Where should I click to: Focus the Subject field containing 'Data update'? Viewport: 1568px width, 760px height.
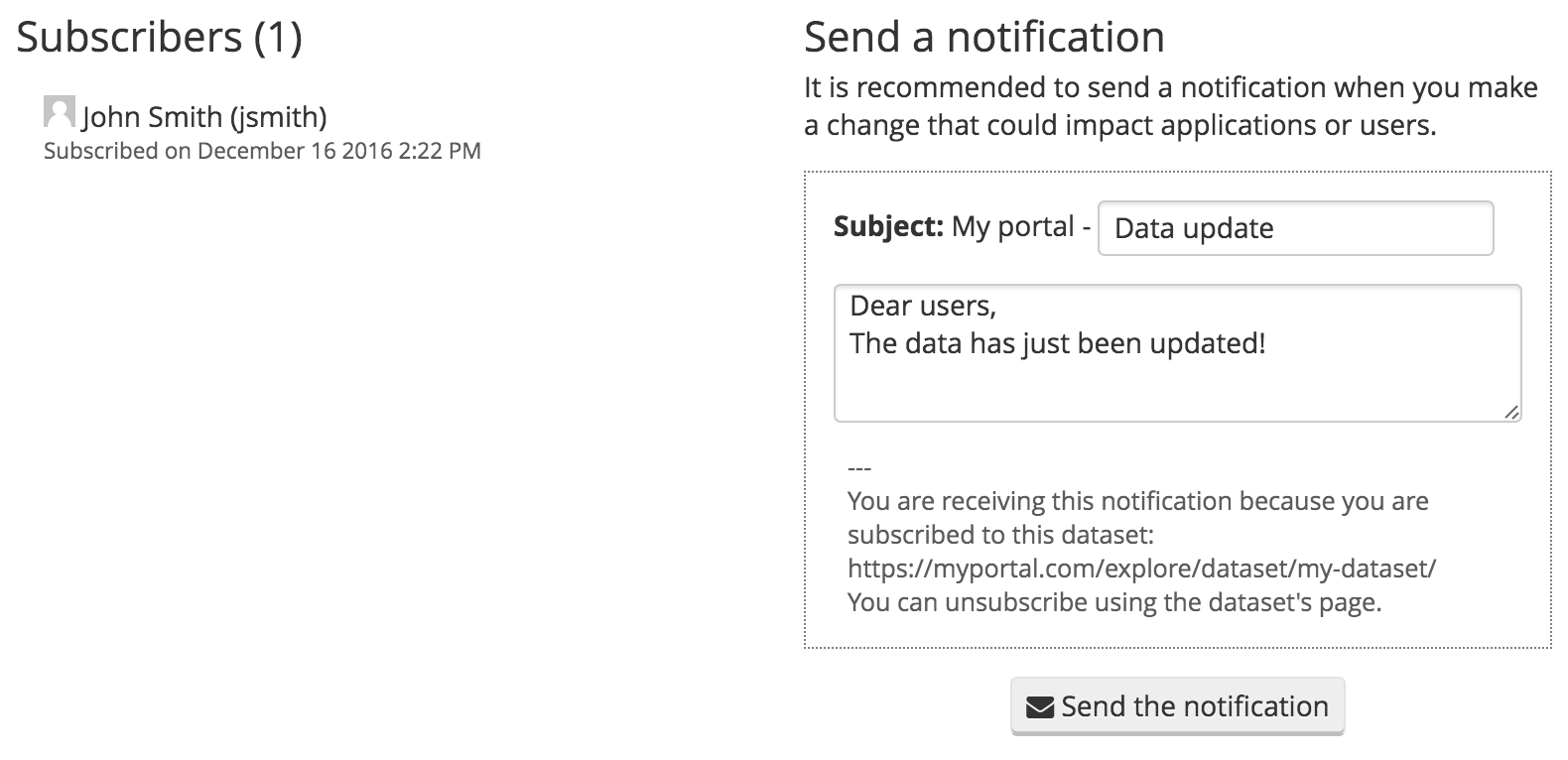[x=1294, y=228]
